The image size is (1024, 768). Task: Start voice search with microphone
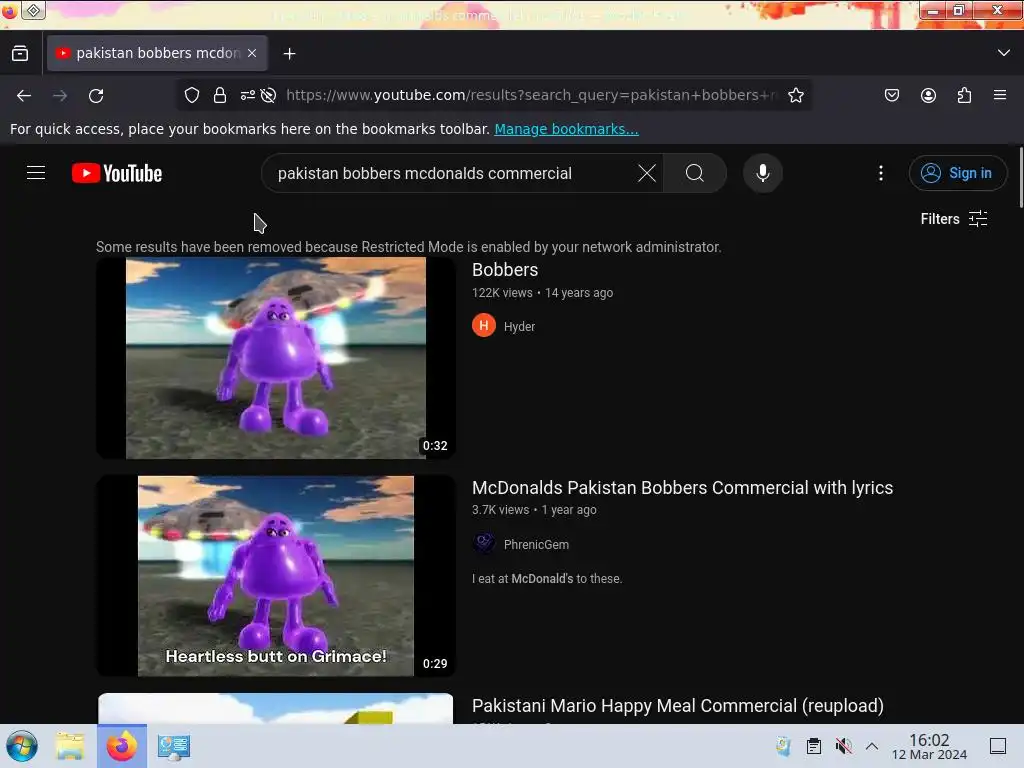pyautogui.click(x=763, y=173)
